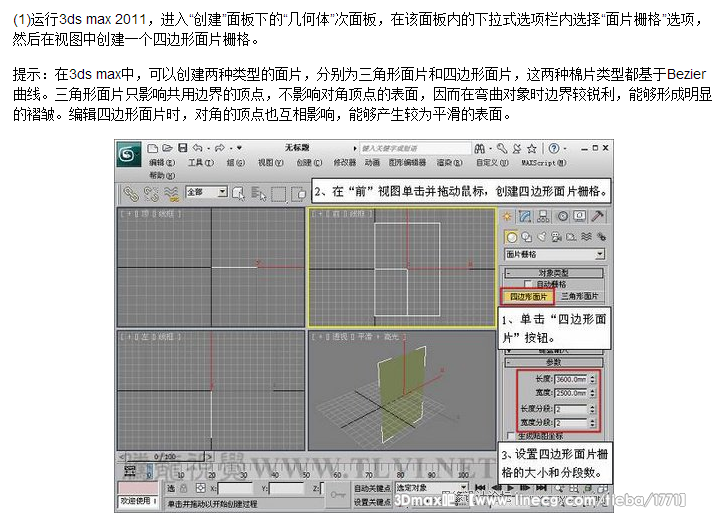
Task: Select the Geometry category sphere icon
Action: tap(512, 237)
